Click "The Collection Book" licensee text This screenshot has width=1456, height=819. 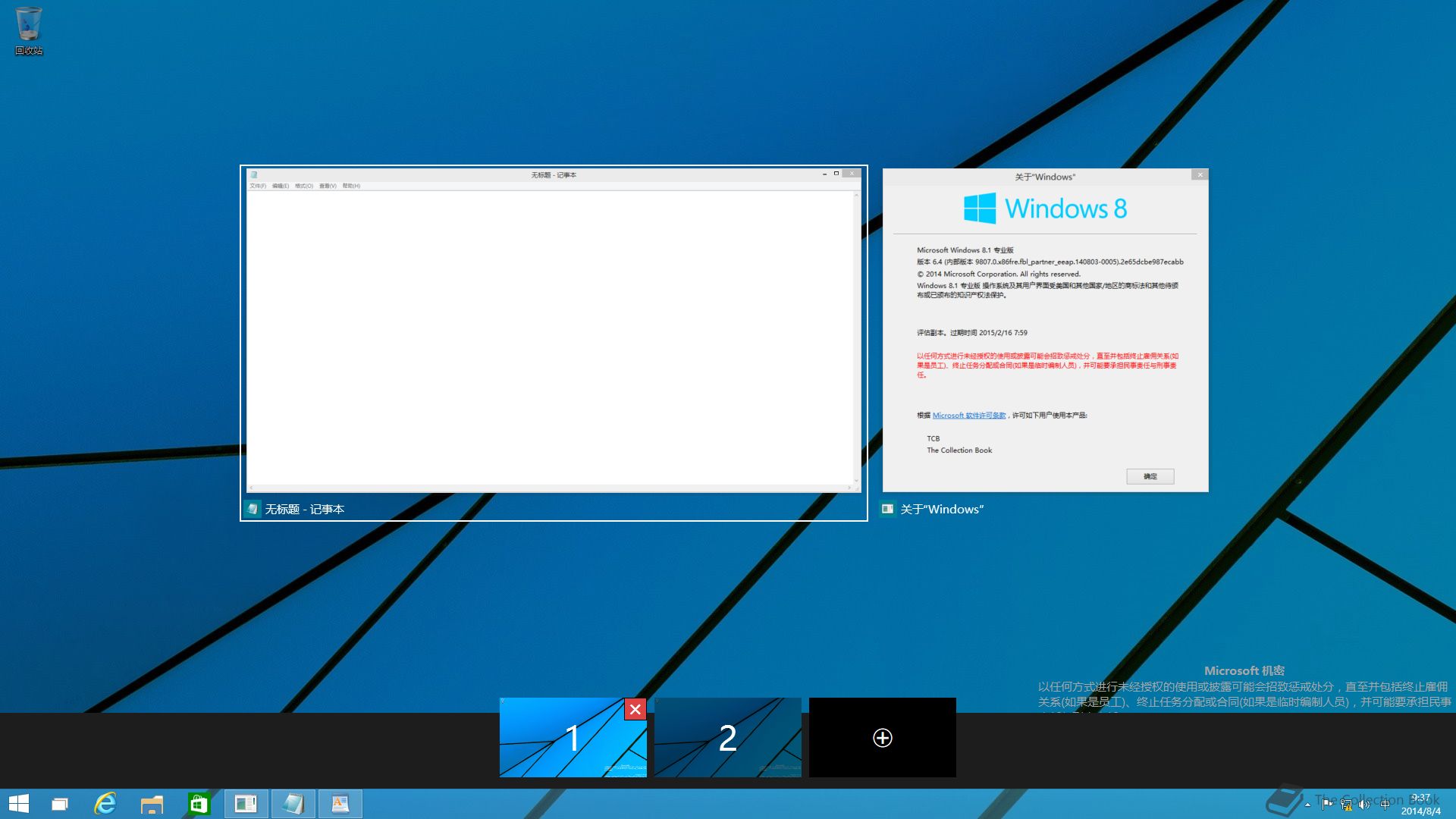(959, 450)
